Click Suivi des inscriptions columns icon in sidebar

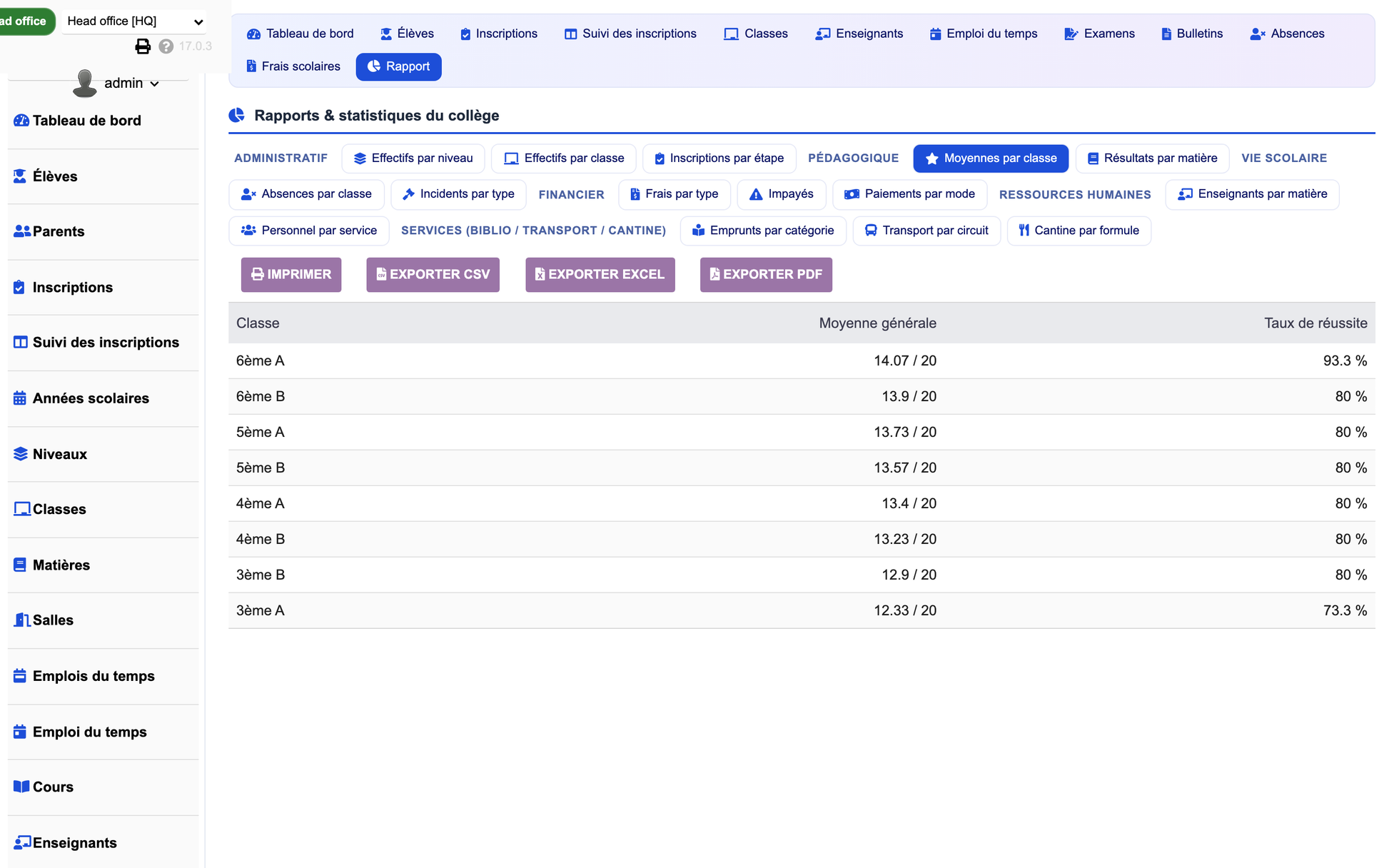click(21, 343)
